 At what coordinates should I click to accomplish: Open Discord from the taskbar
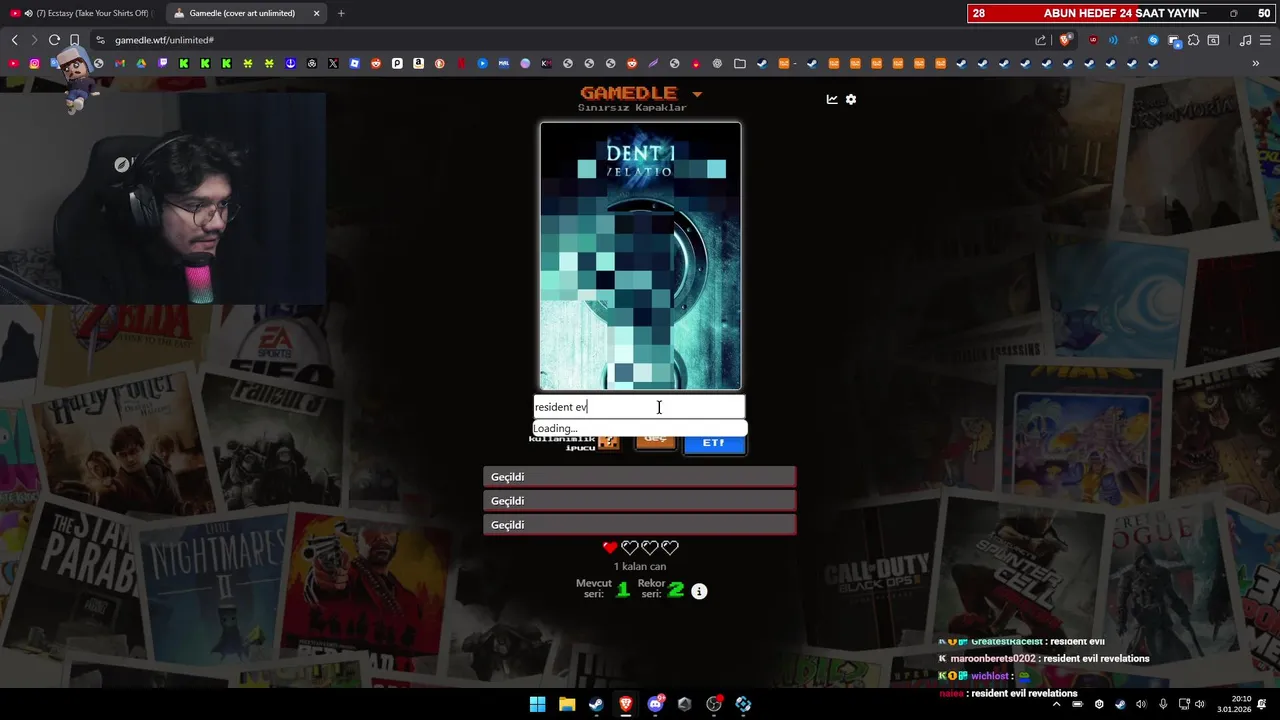656,704
